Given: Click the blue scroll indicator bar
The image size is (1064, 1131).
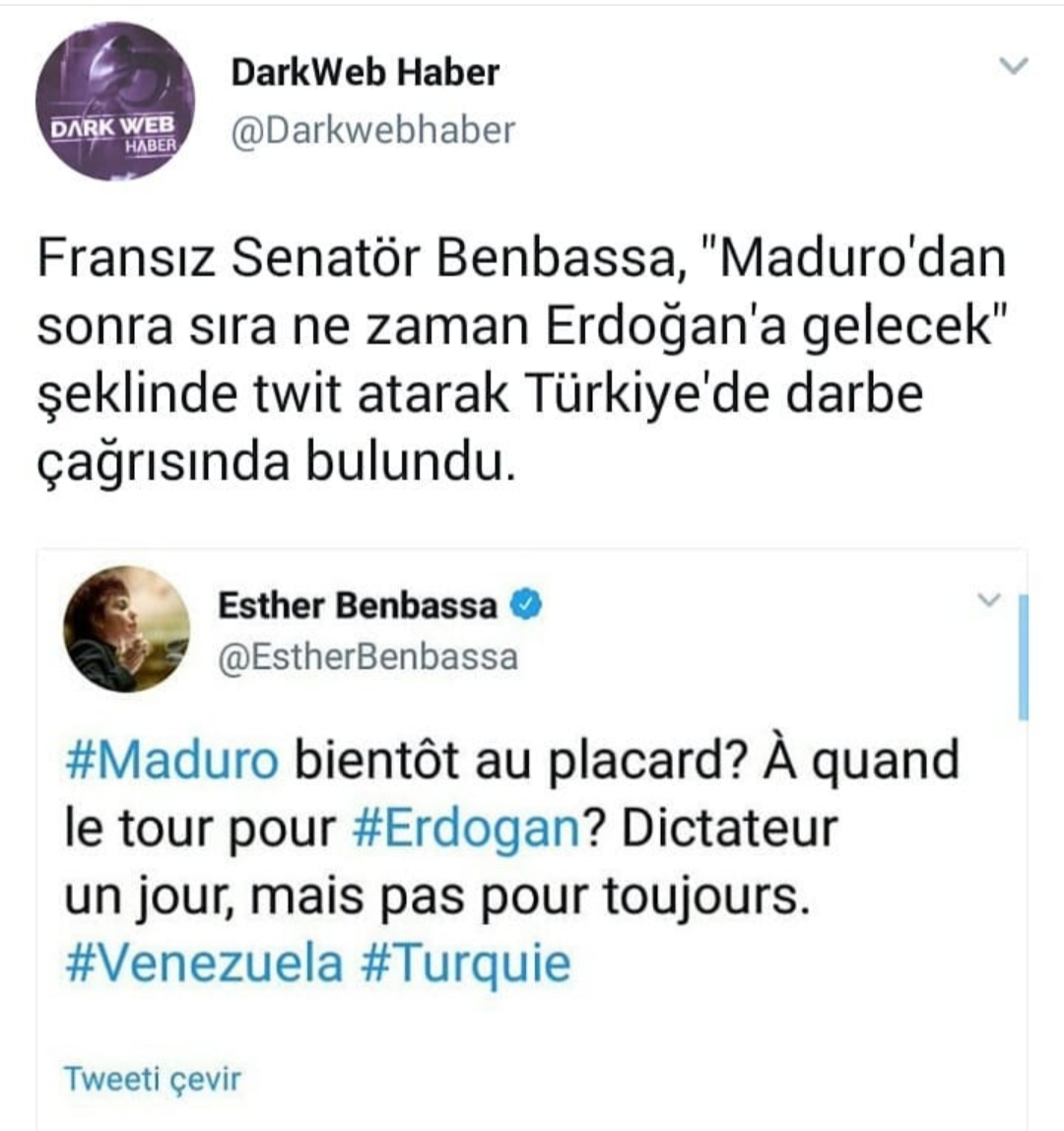Looking at the screenshot, I should click(x=1023, y=656).
